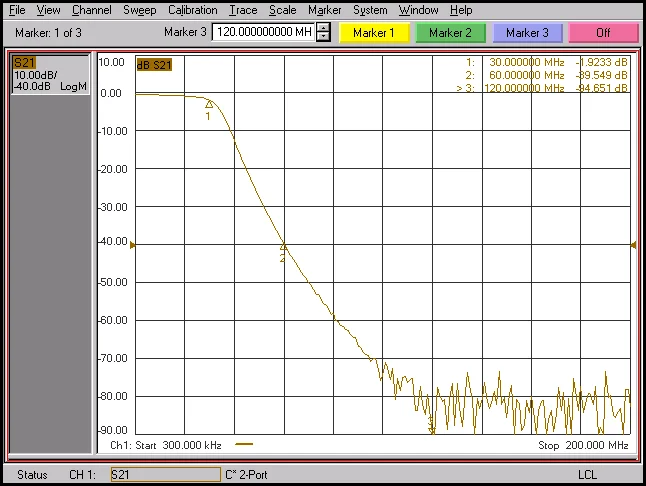Click the -90.00 bottom axis value

pyautogui.click(x=113, y=430)
